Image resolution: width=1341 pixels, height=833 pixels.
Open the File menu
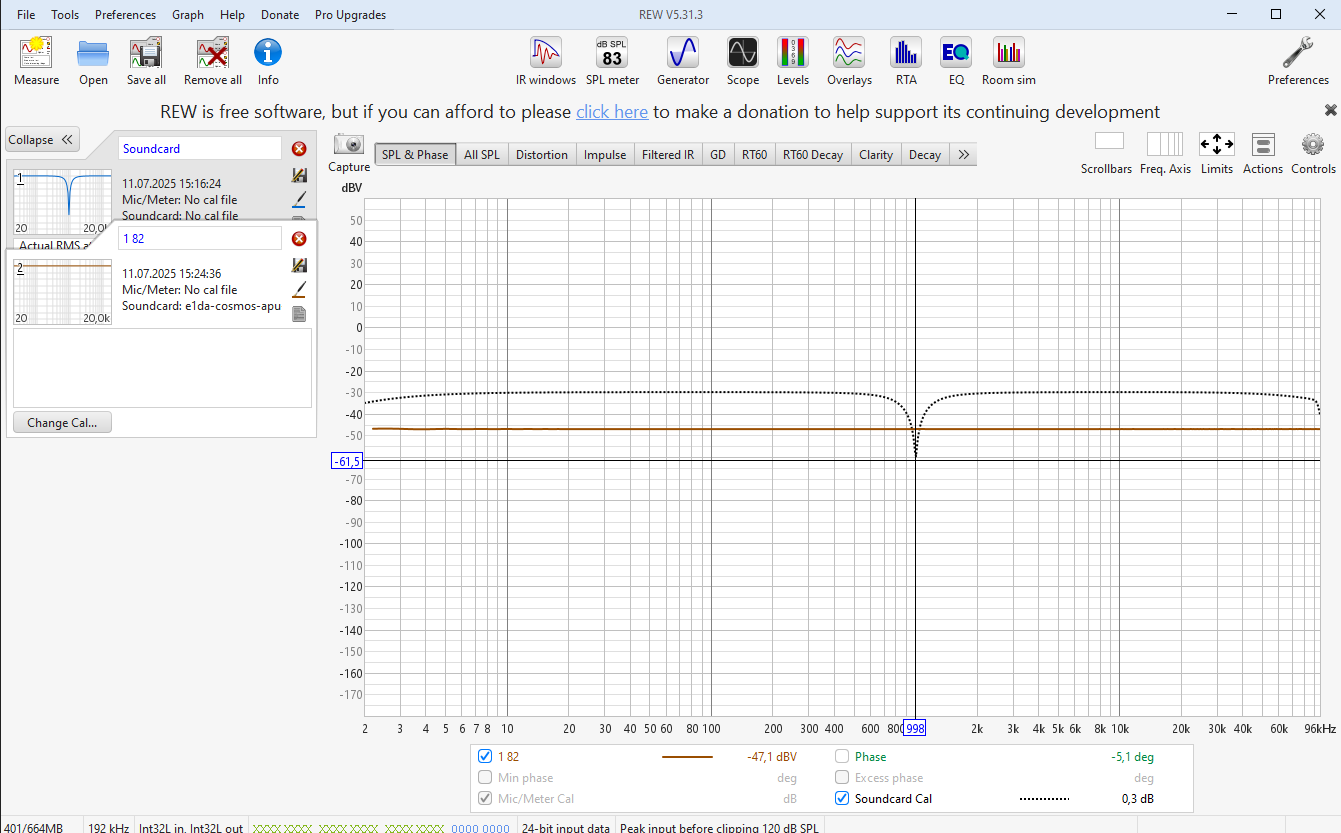(26, 15)
